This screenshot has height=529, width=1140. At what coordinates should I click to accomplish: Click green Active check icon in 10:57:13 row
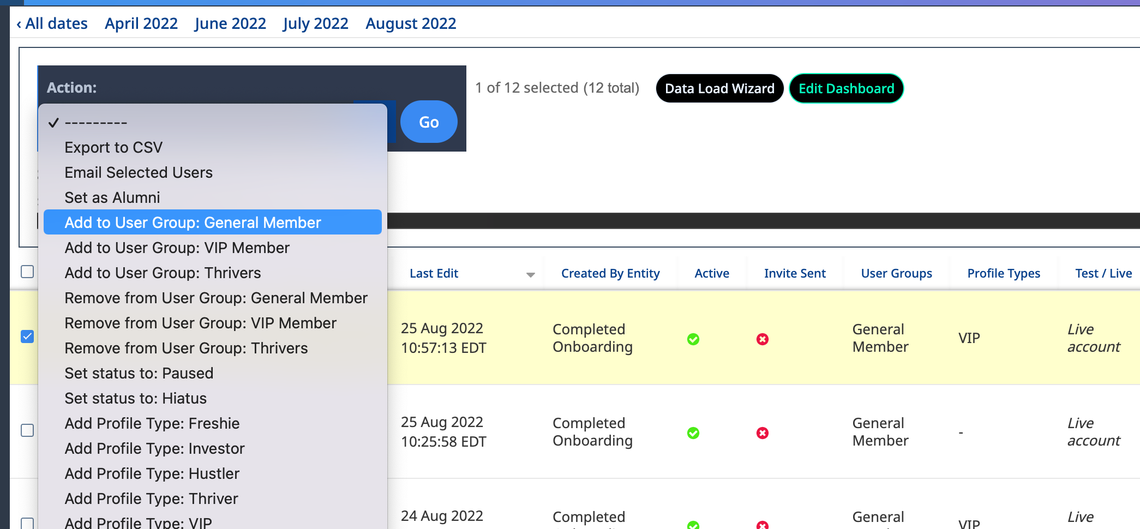tap(693, 339)
